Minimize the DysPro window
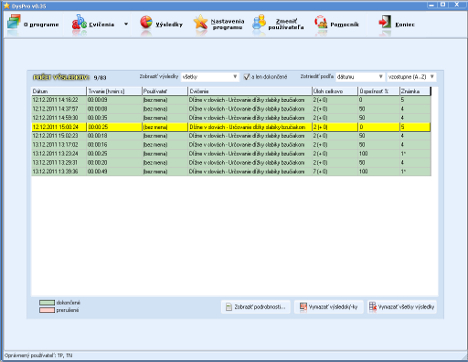 point(432,5)
